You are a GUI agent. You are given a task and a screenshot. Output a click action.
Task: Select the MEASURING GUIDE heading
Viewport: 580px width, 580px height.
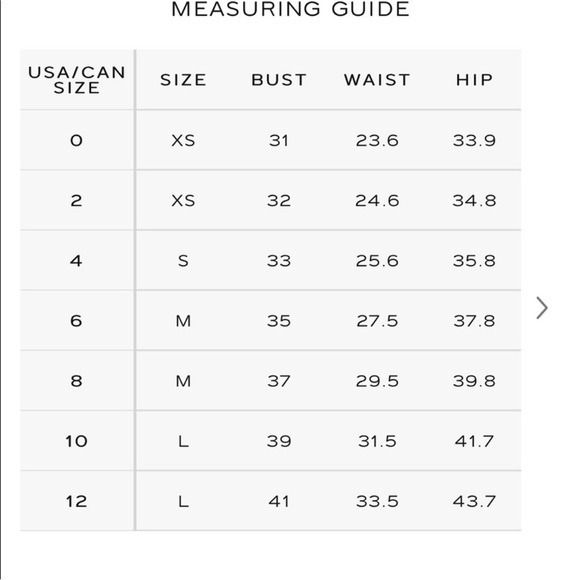(x=290, y=9)
